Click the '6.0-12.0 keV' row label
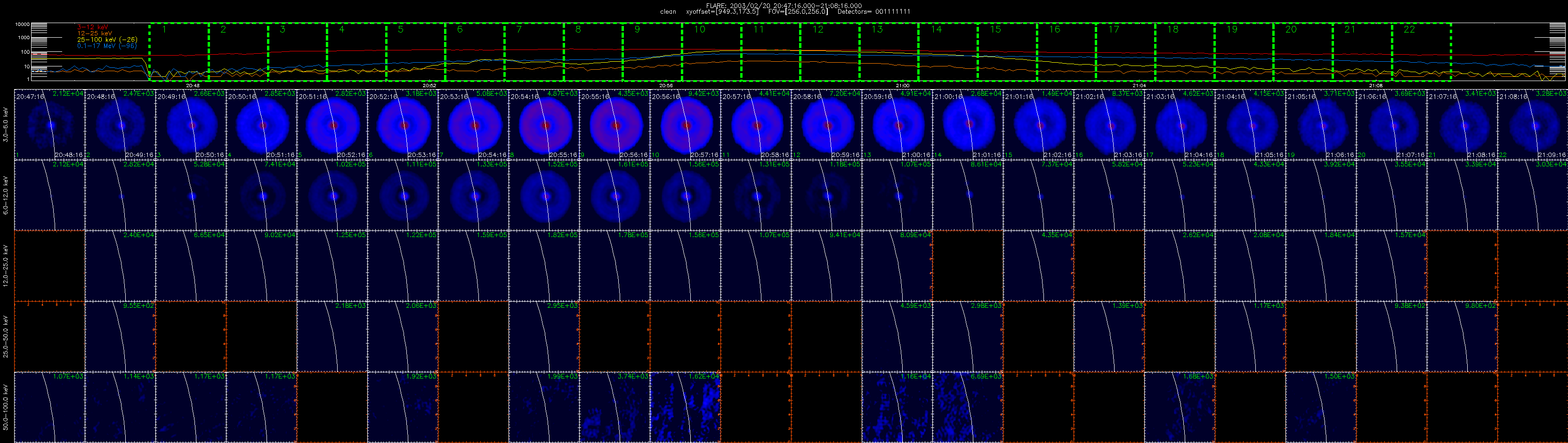The height and width of the screenshot is (443, 1568). coord(6,195)
